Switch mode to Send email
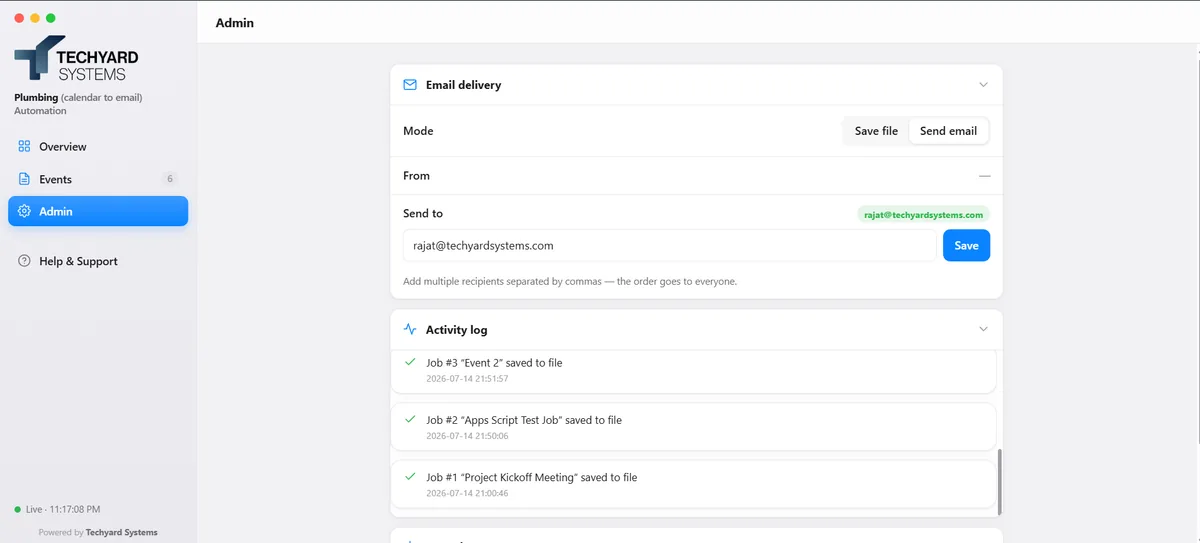The height and width of the screenshot is (543, 1200). 948,131
